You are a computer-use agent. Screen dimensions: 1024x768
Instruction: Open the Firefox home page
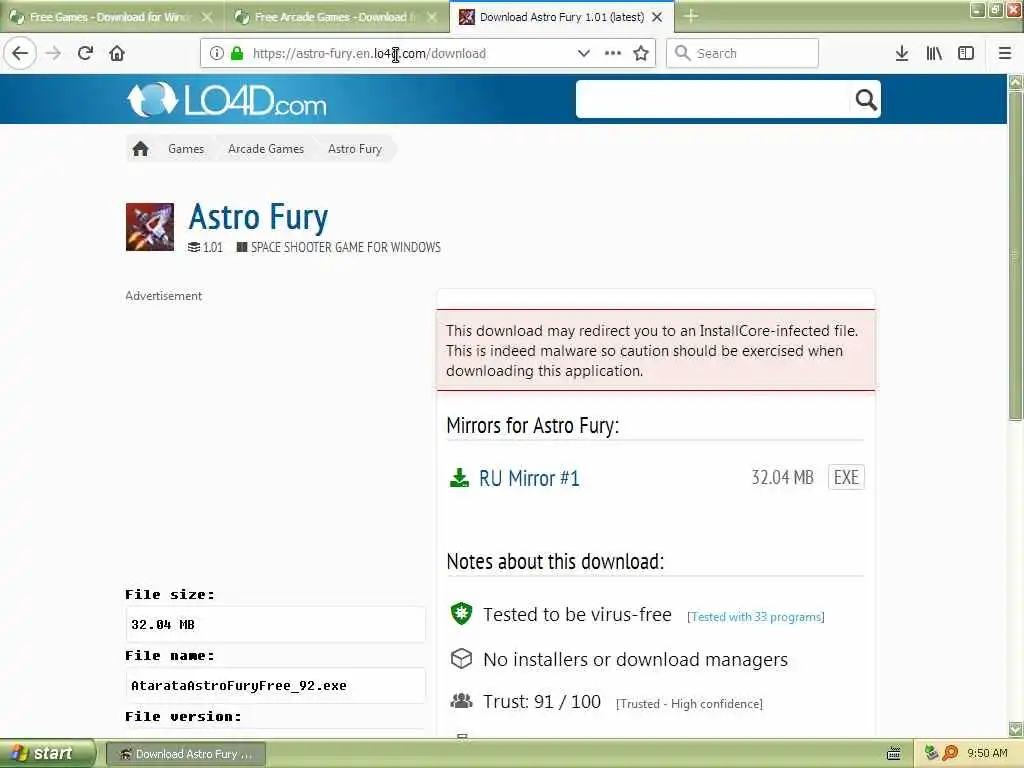point(117,53)
